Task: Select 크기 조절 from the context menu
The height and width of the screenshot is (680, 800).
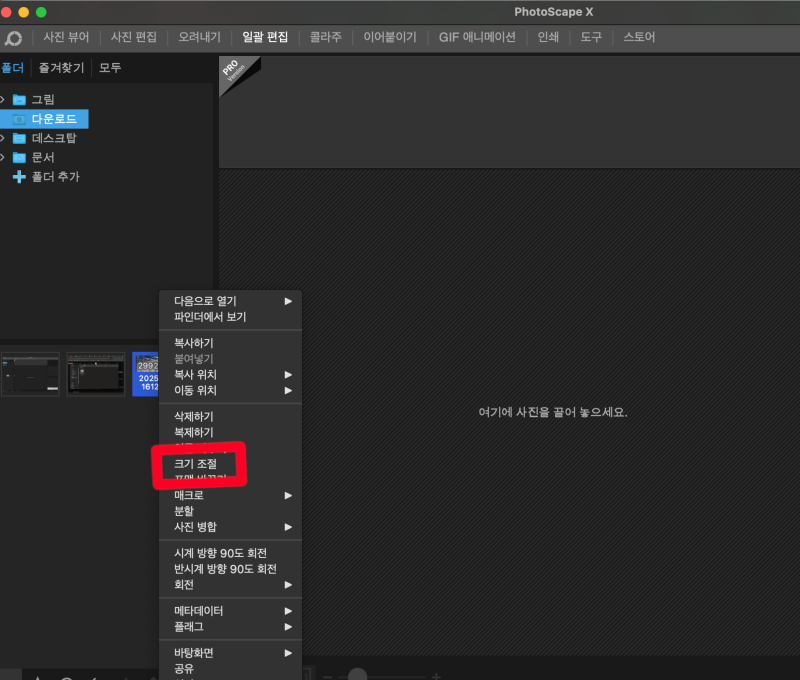Action: pyautogui.click(x=195, y=466)
